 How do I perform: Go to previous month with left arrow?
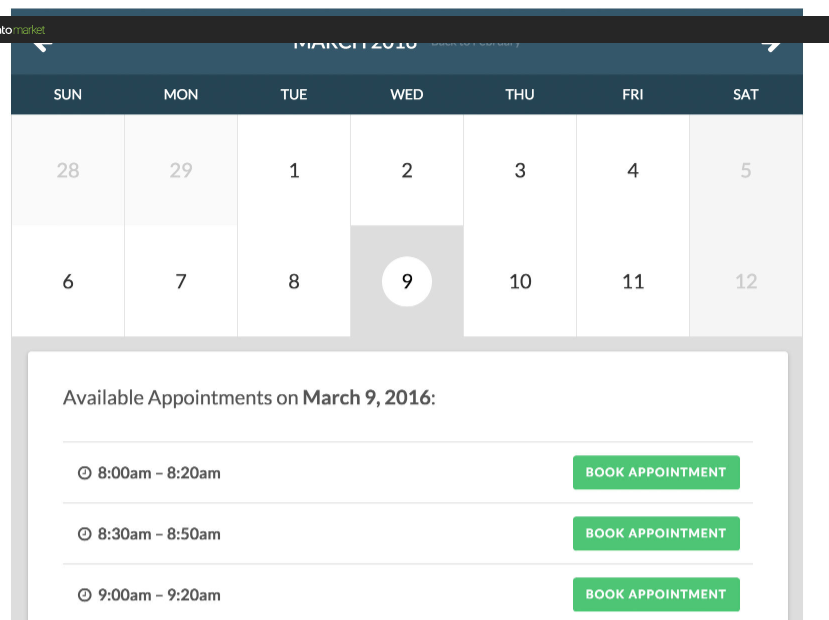42,47
